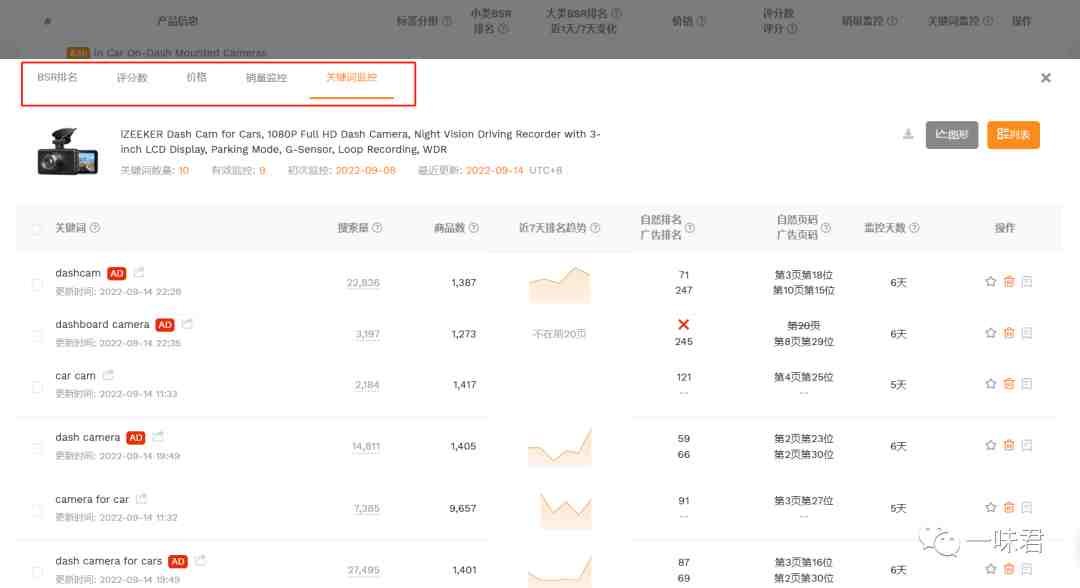Star the camera for car keyword
1080x588 pixels.
coord(990,507)
